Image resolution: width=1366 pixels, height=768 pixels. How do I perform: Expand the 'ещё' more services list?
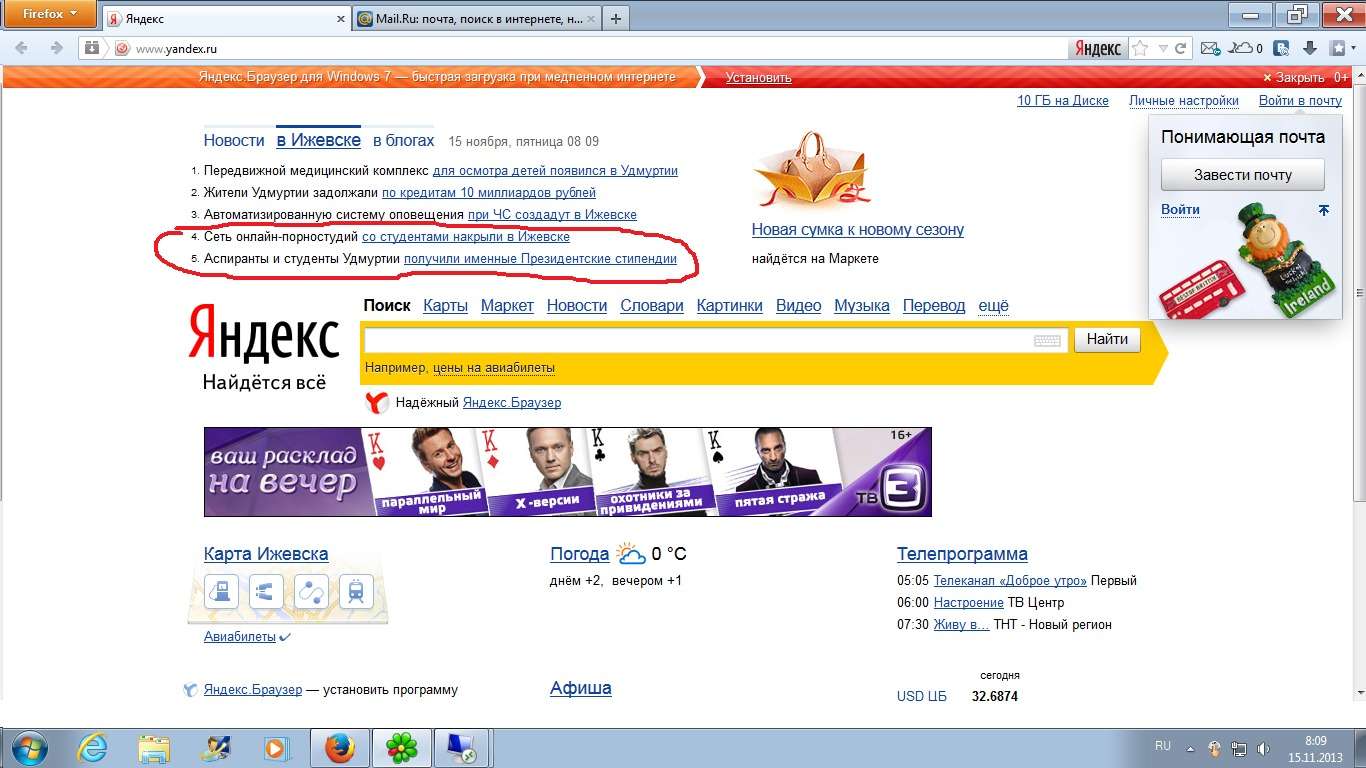pyautogui.click(x=993, y=306)
